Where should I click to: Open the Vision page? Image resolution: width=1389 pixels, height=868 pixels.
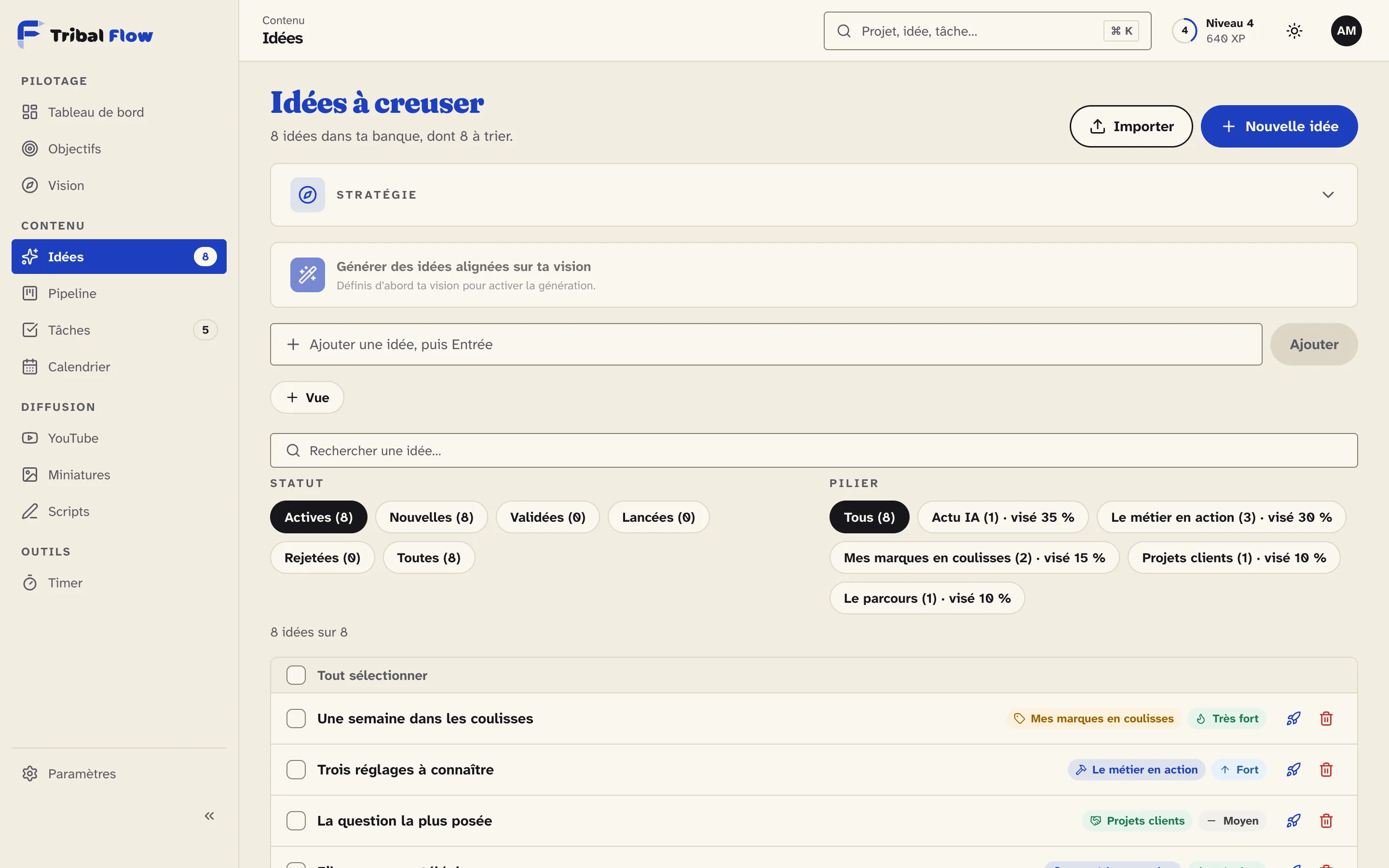119,186
